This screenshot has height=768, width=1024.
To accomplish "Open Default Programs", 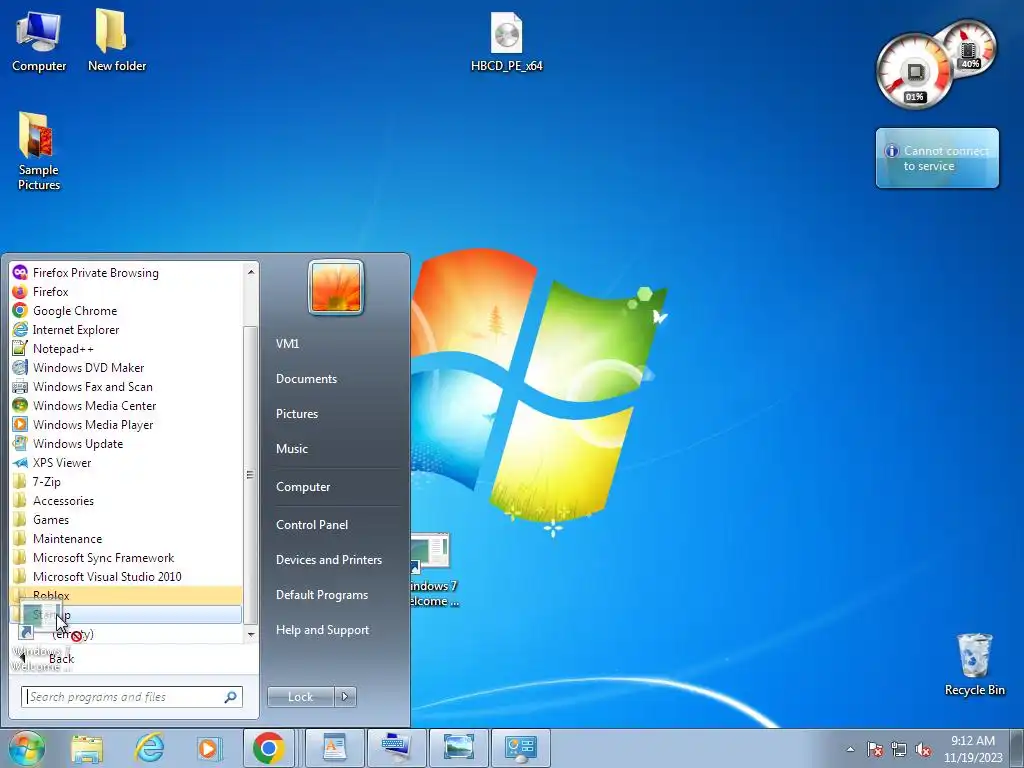I will (322, 595).
